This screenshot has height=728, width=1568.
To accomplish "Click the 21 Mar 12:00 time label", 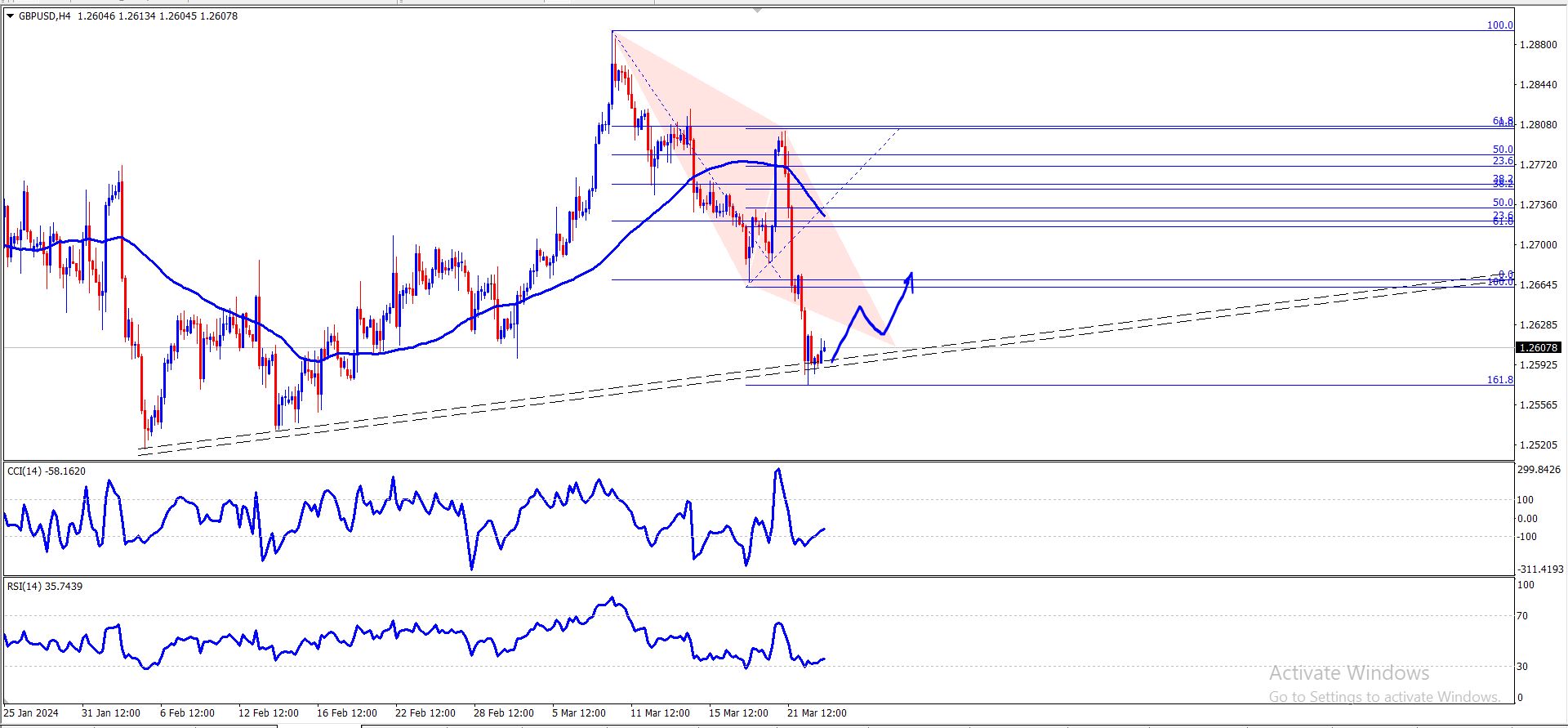I will (817, 713).
